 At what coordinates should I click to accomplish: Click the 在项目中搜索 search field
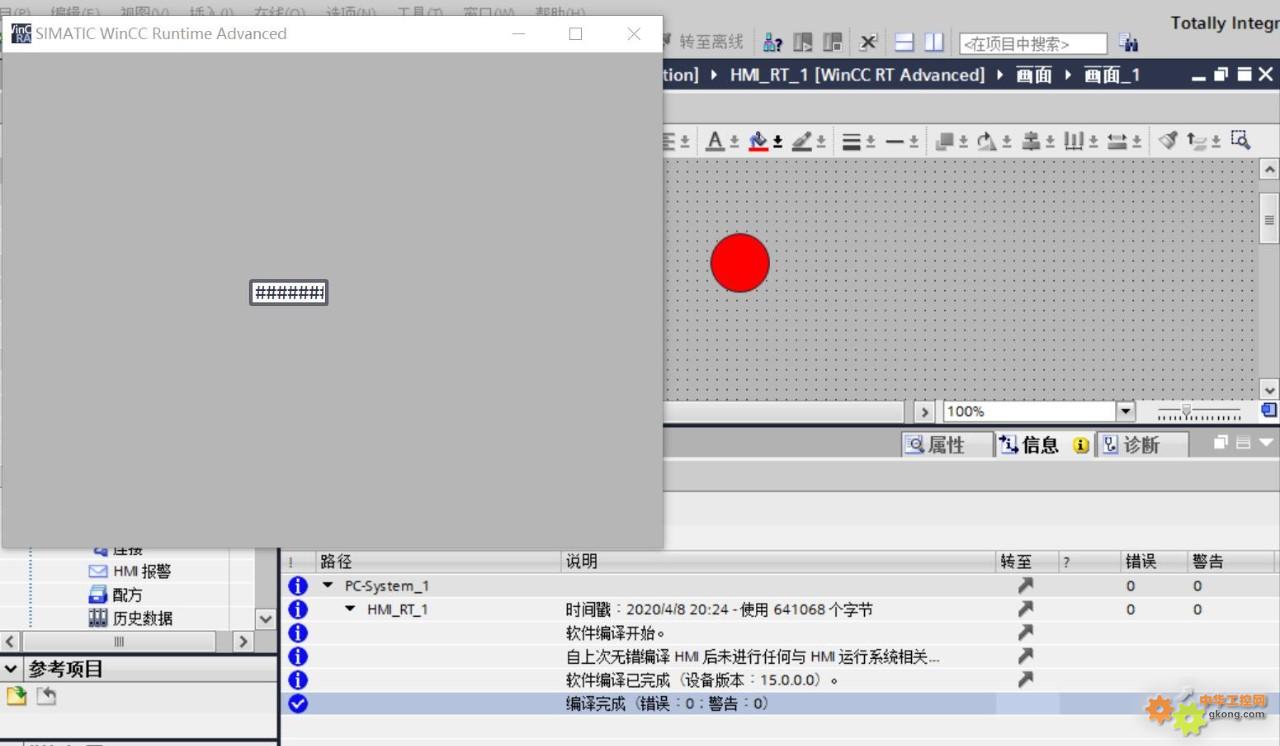(x=1033, y=44)
